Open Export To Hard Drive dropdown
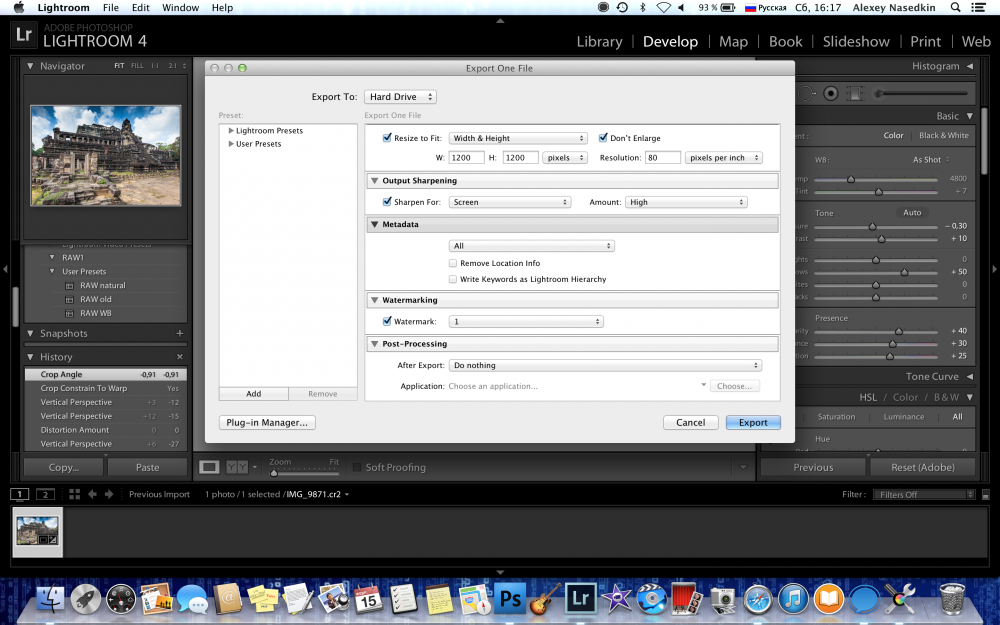Screen dimensions: 1000x625 [401, 97]
